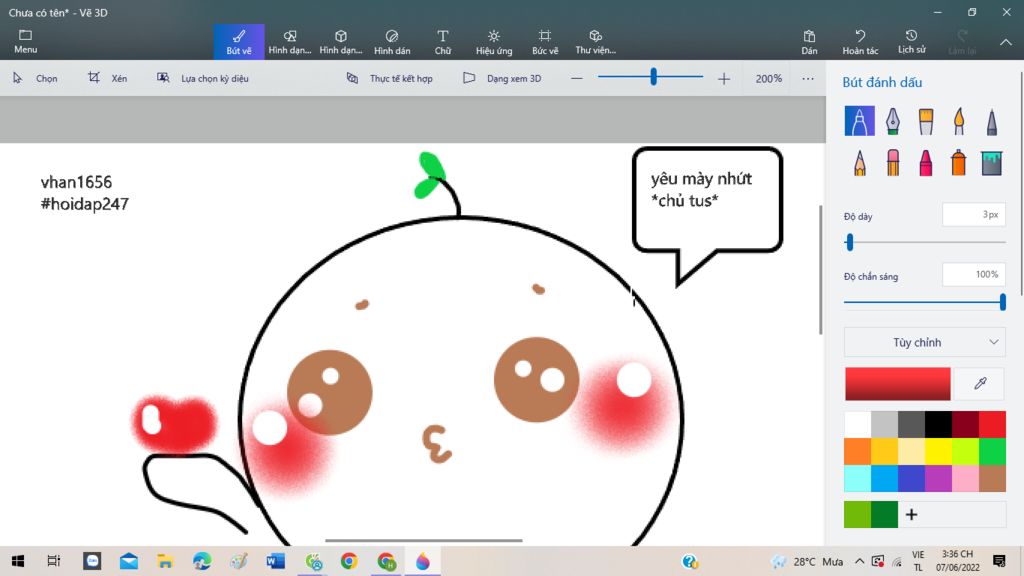The height and width of the screenshot is (576, 1024).
Task: Add a custom color with plus
Action: pyautogui.click(x=912, y=515)
